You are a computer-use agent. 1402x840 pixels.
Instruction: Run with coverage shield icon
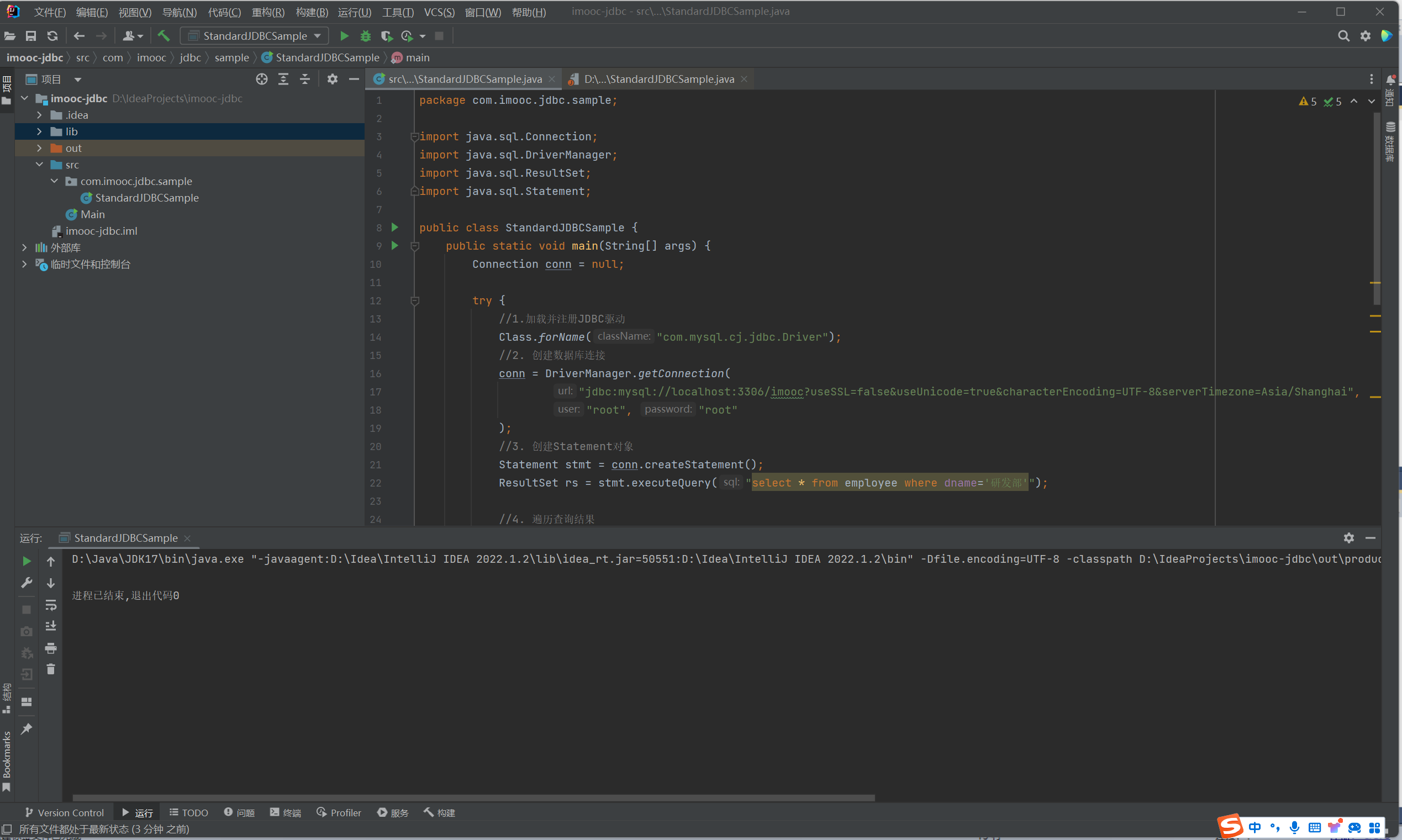(x=387, y=36)
